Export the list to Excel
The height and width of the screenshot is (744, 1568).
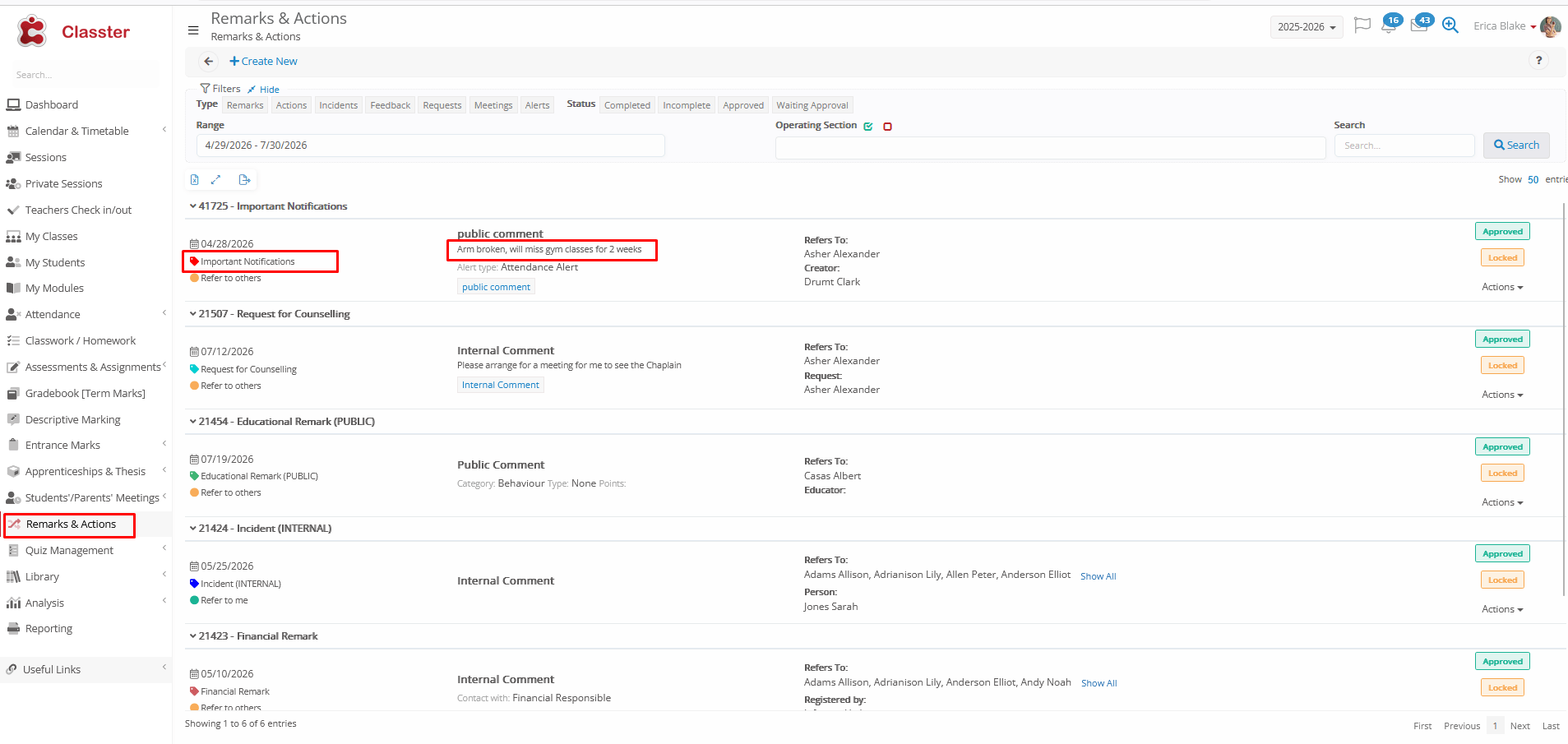(195, 180)
